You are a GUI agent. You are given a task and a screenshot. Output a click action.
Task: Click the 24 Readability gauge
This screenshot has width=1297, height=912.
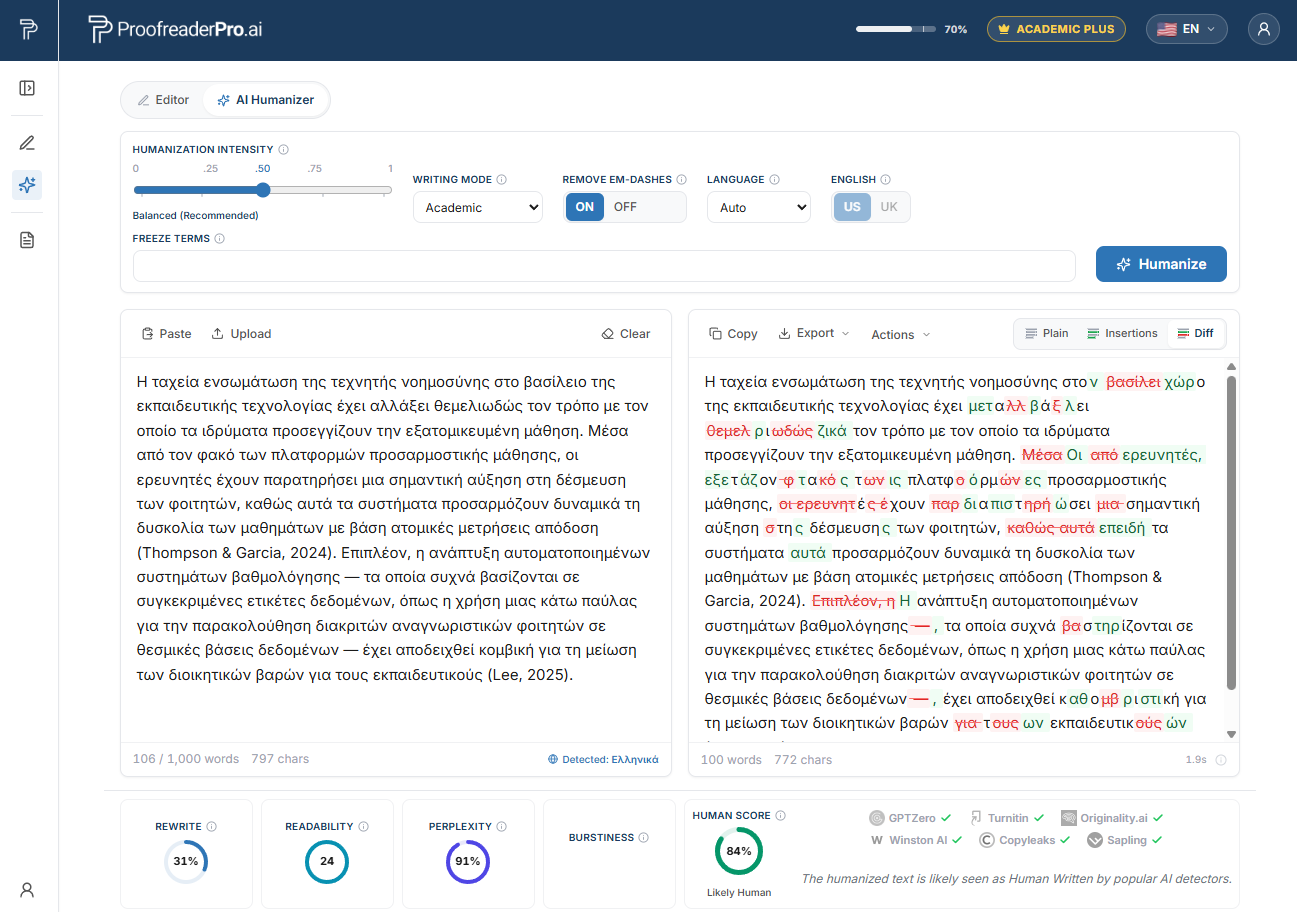point(327,861)
